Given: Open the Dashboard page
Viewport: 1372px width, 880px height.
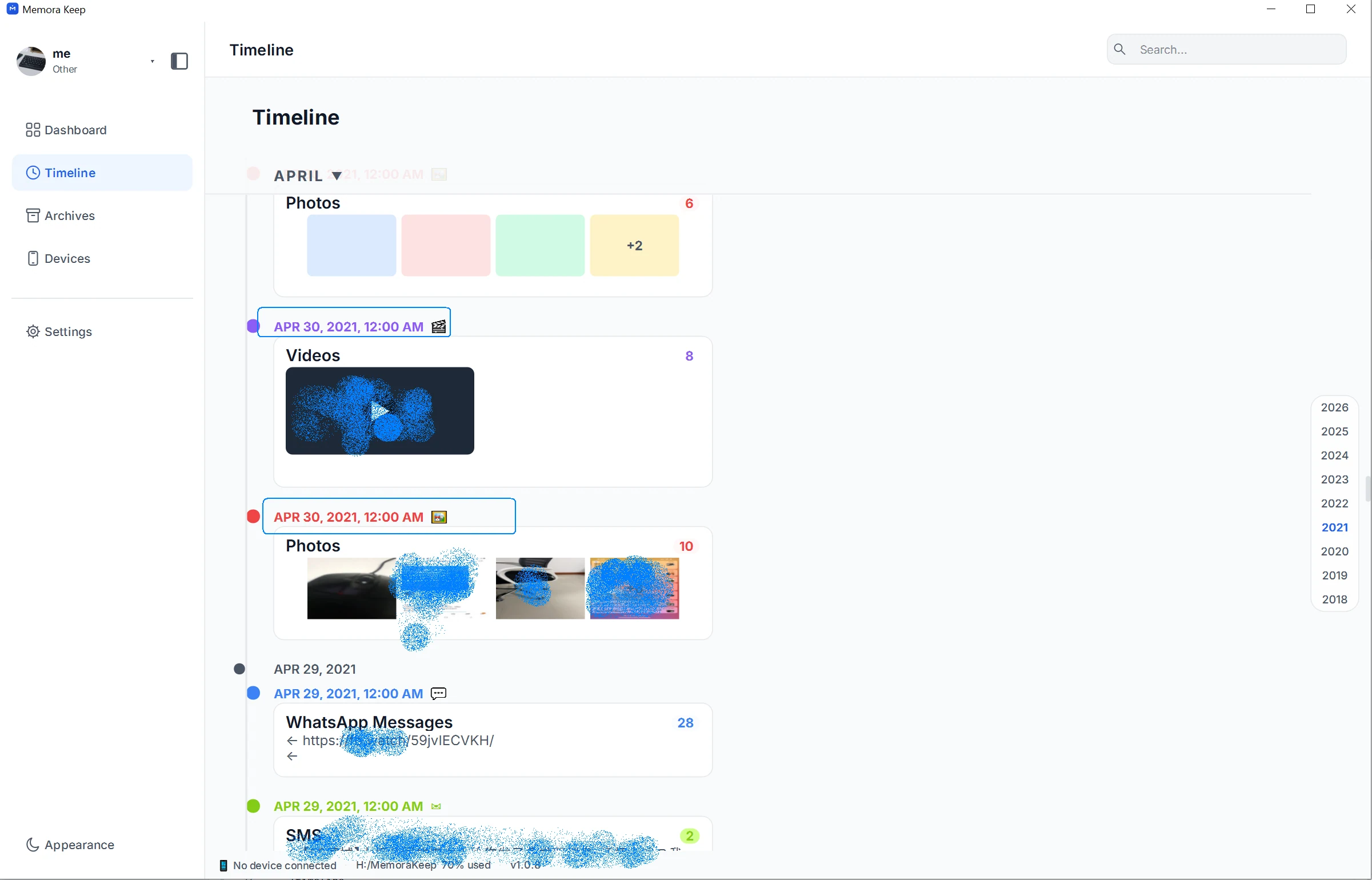Looking at the screenshot, I should (102, 130).
